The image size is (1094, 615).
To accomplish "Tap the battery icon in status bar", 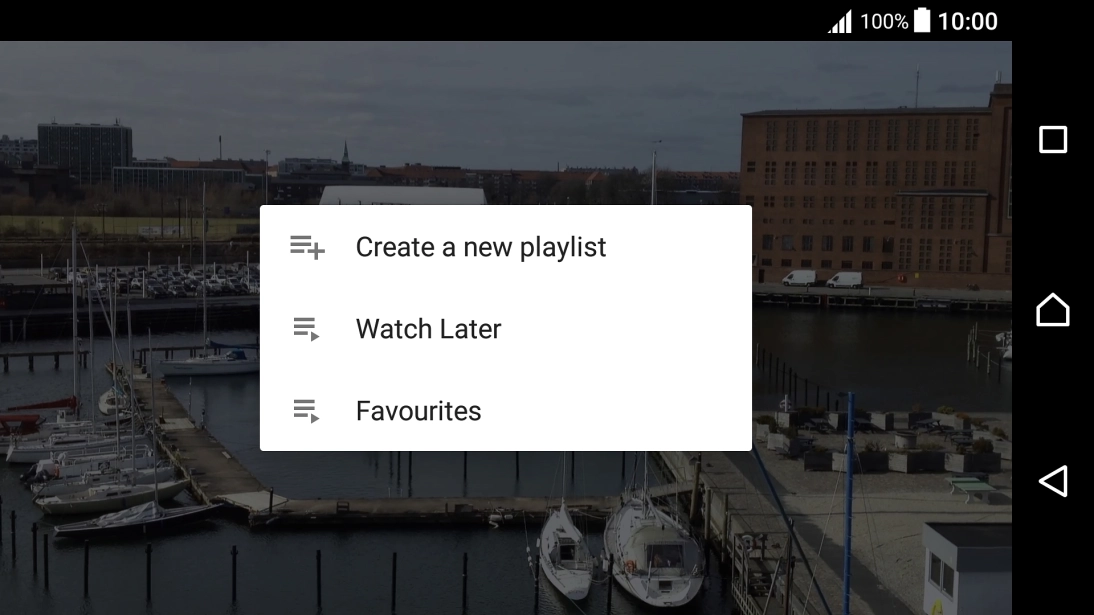I will [922, 21].
